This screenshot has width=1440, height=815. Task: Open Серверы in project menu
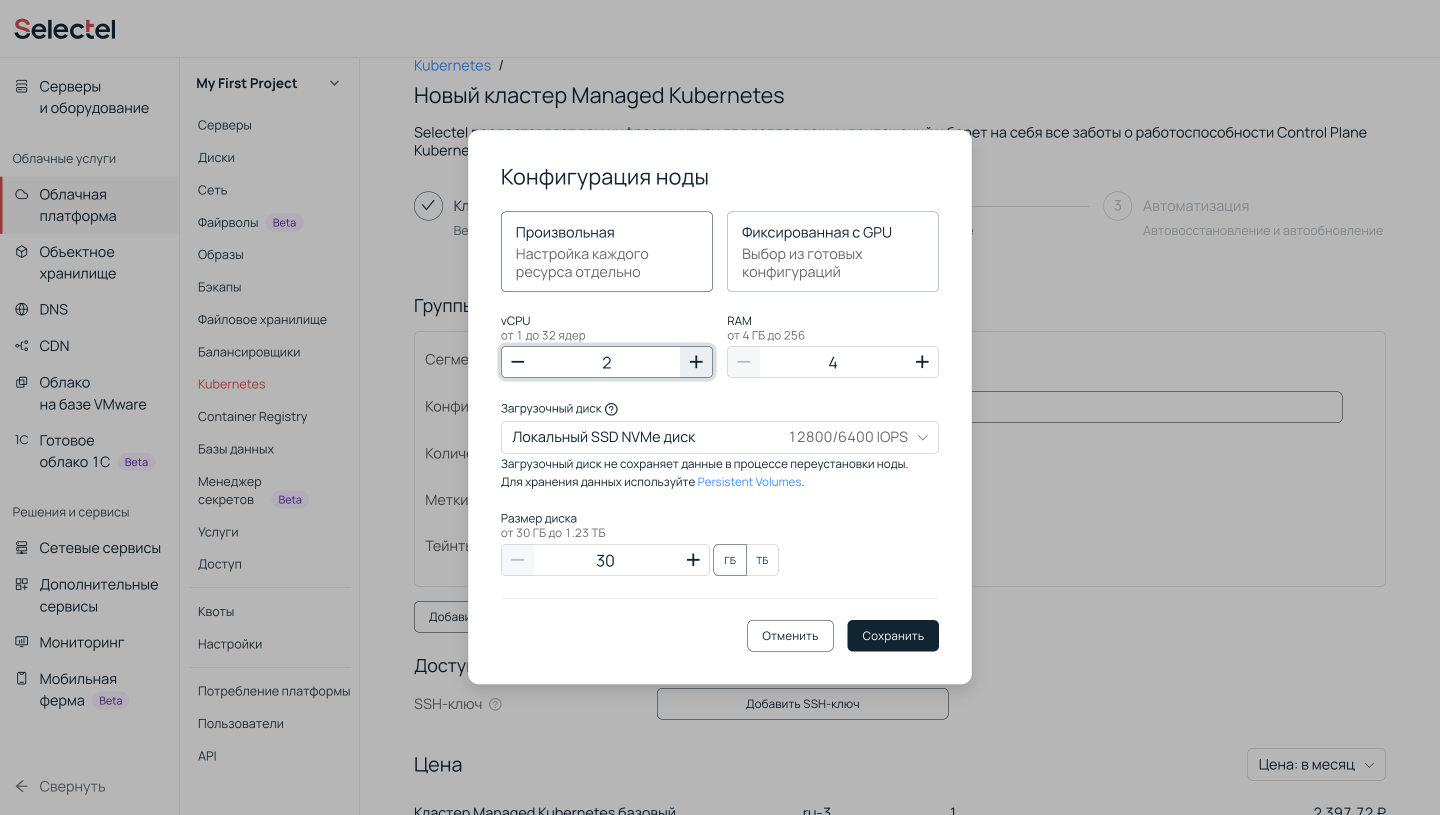click(225, 125)
